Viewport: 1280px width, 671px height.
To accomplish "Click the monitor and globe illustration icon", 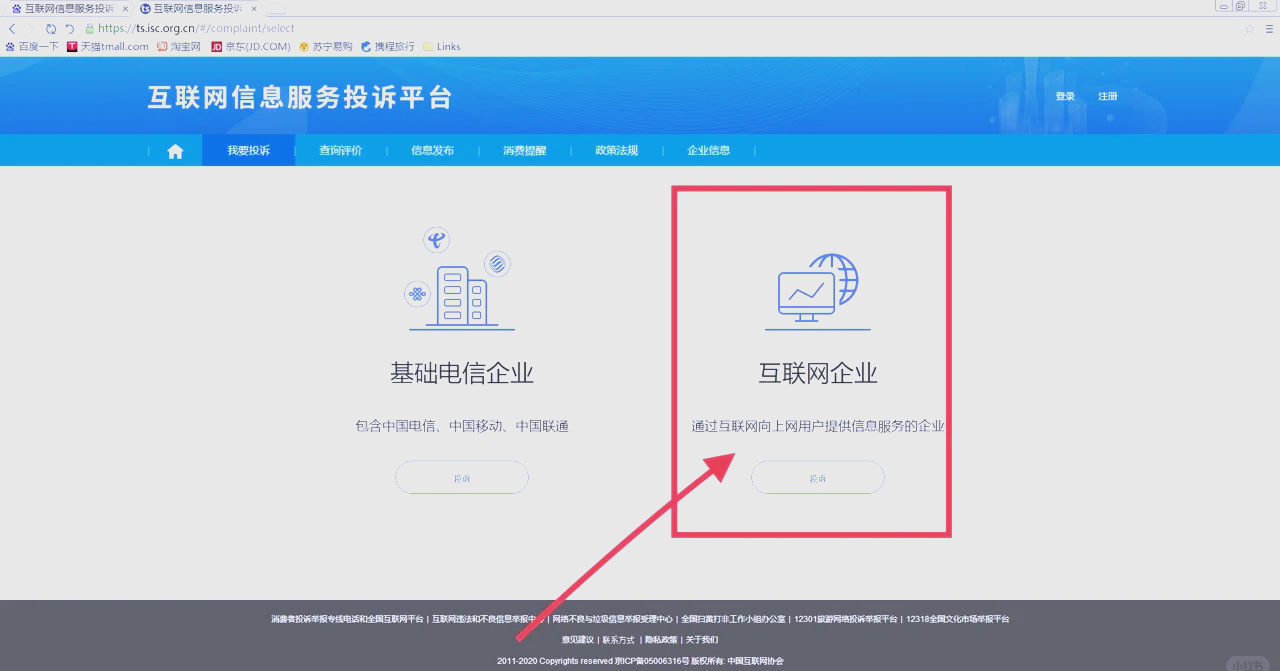I will tap(818, 291).
